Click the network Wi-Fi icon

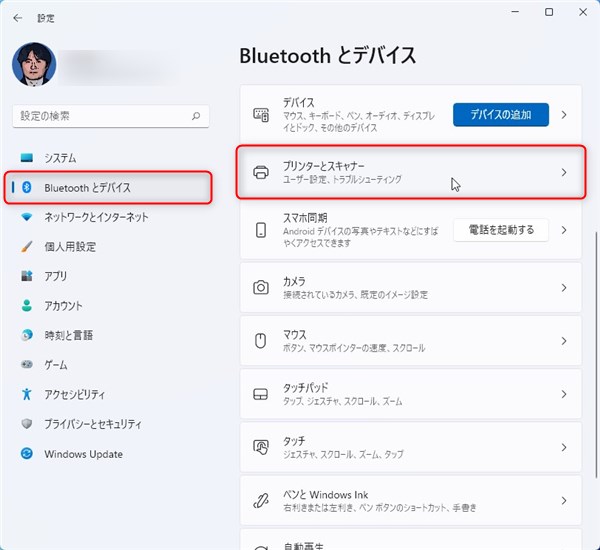coord(26,217)
